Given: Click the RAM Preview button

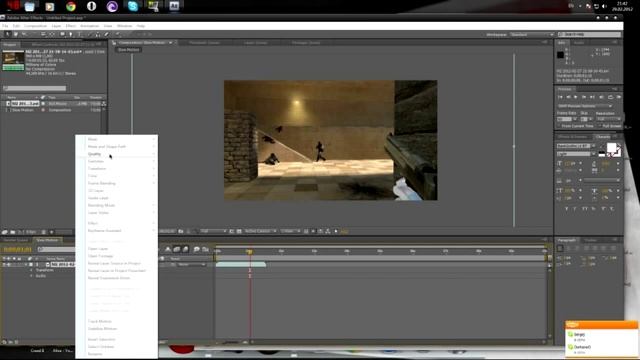Looking at the screenshot, I should (x=619, y=97).
